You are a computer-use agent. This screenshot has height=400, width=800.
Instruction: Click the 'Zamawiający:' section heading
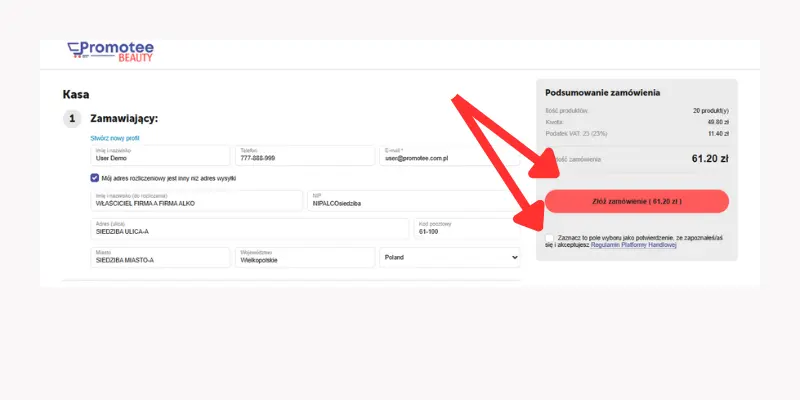pos(124,119)
